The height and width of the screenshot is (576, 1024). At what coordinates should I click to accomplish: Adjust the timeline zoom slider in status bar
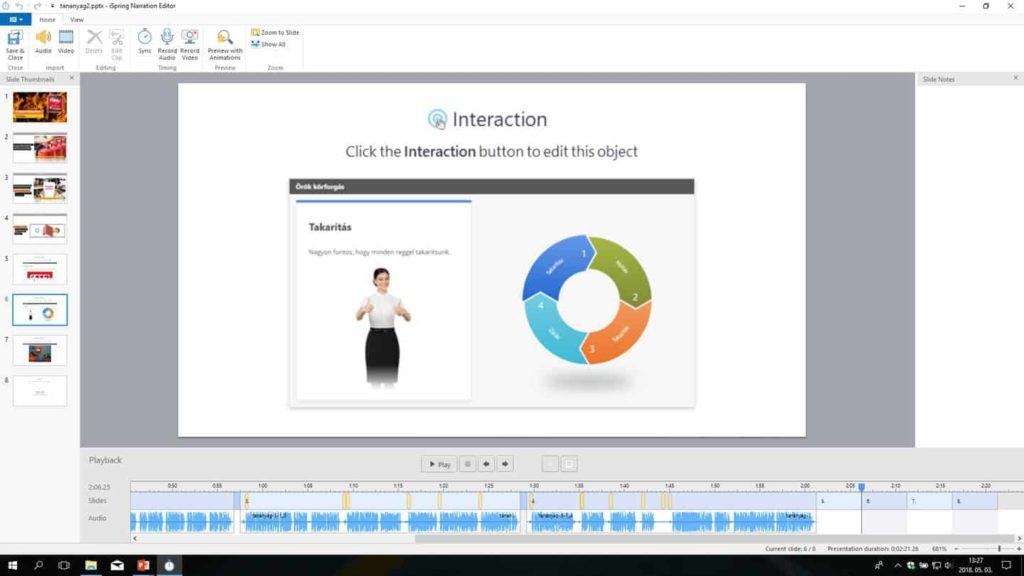998,548
